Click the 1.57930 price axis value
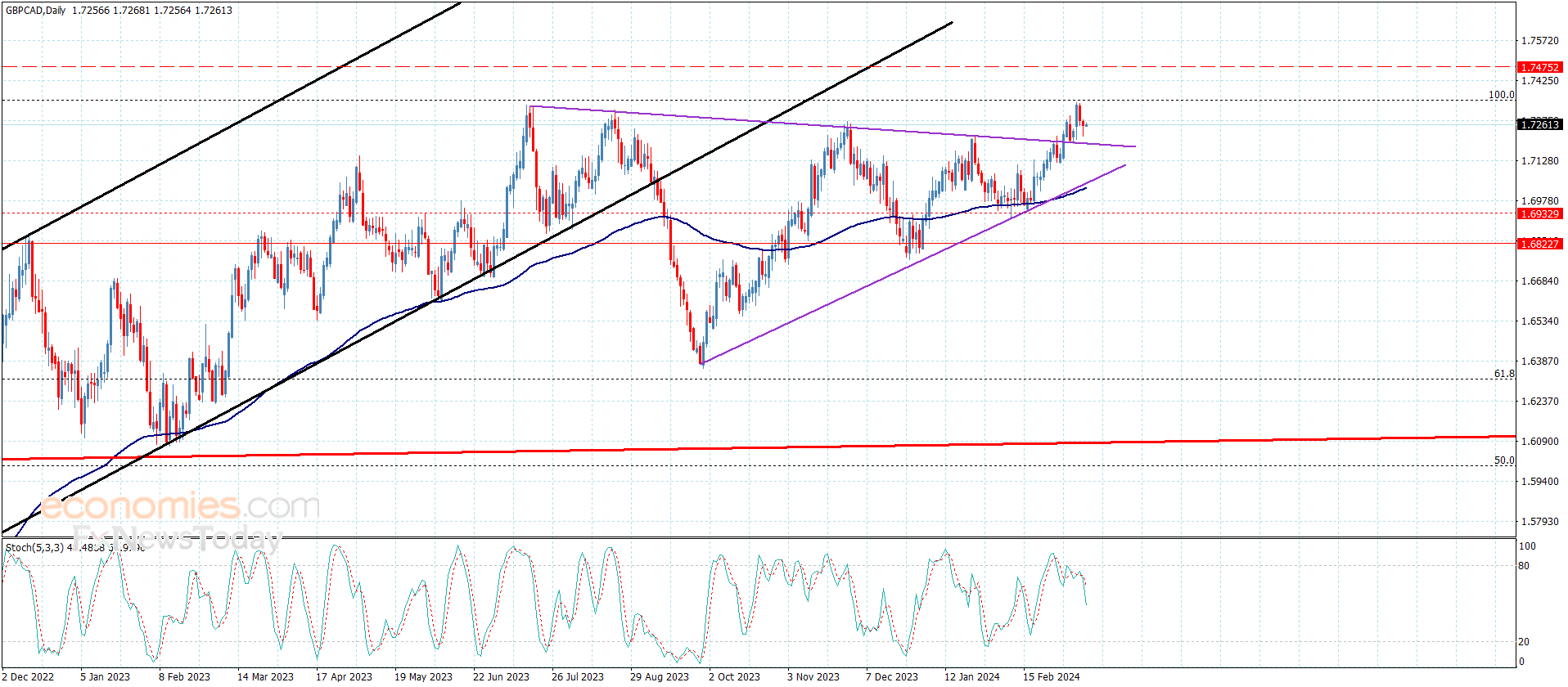The image size is (1568, 687). coord(1539,521)
